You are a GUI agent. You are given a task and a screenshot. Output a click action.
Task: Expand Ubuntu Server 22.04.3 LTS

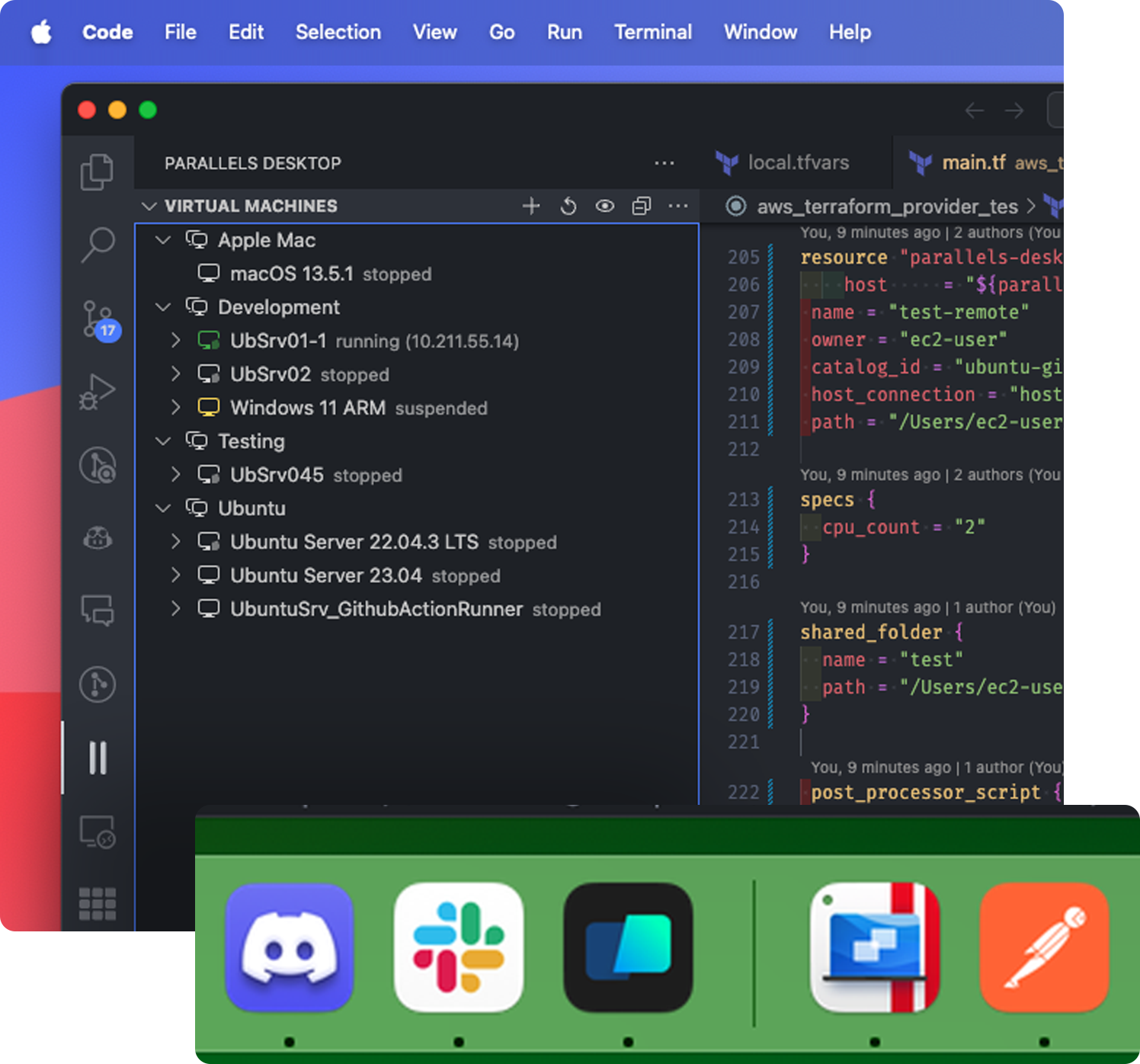click(x=176, y=541)
